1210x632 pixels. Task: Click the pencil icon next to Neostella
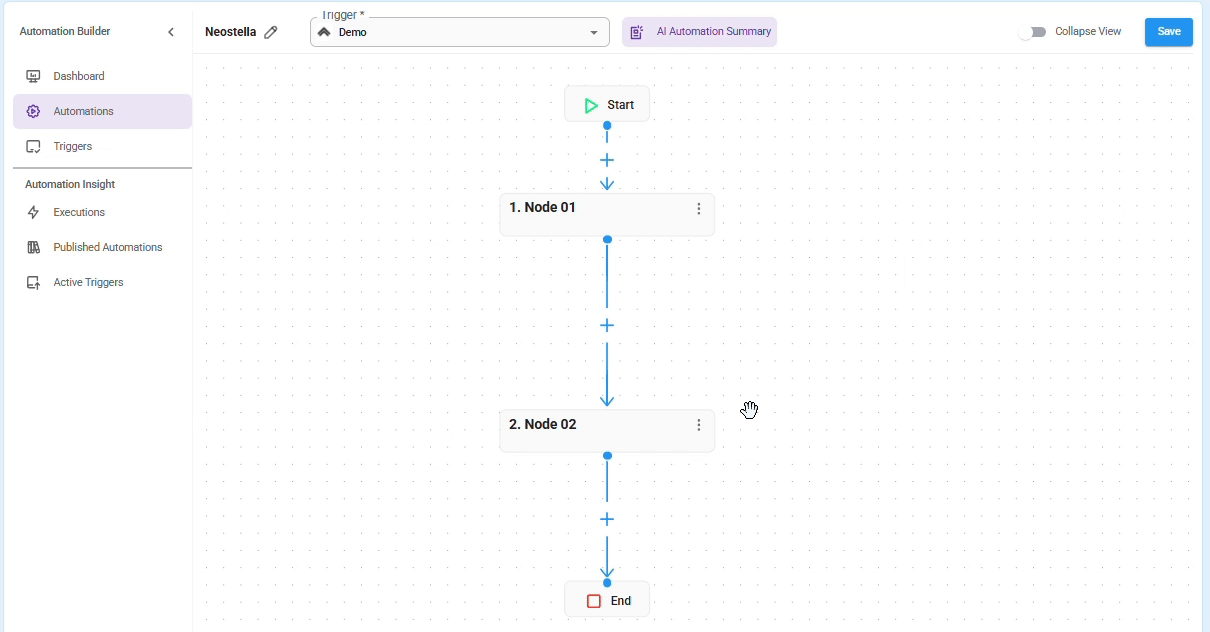point(271,32)
